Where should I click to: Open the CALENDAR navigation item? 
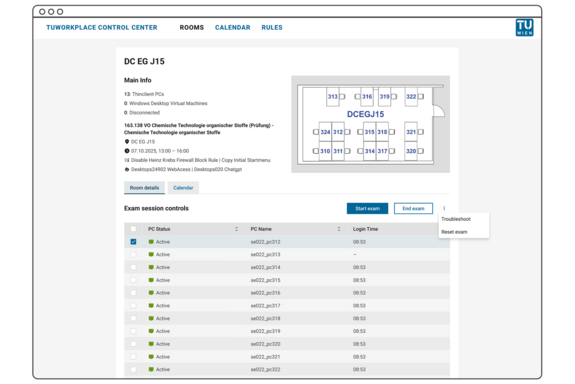click(x=232, y=28)
